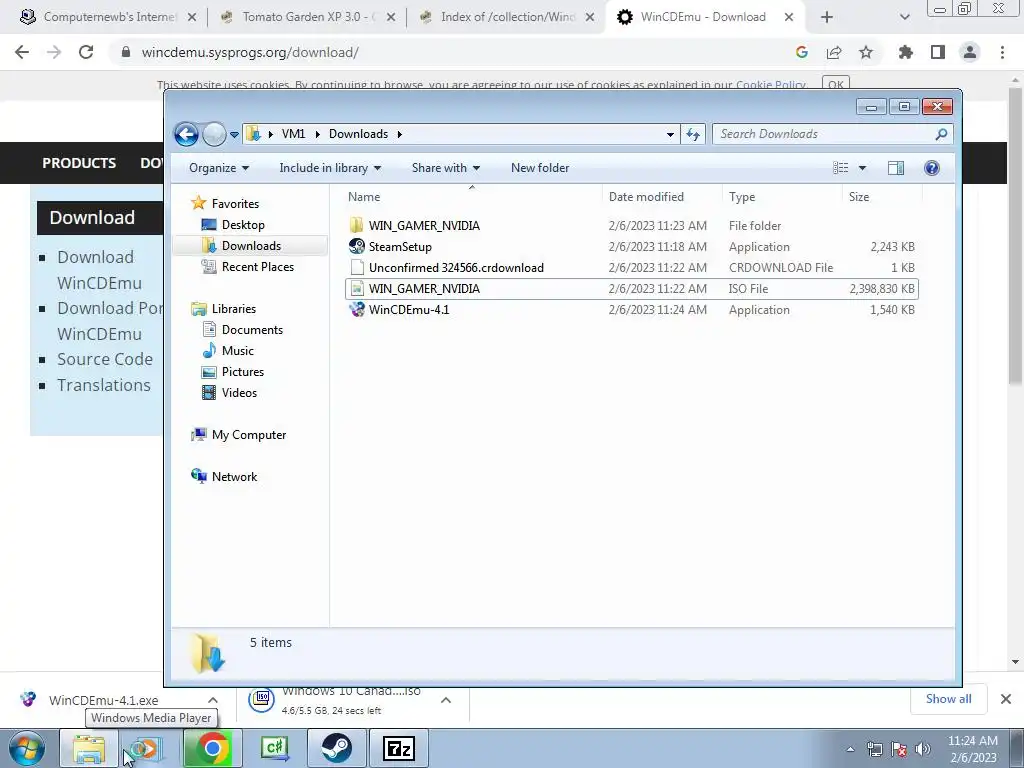Open the Chrome extensions puzzle icon
This screenshot has width=1024, height=768.
(x=905, y=52)
